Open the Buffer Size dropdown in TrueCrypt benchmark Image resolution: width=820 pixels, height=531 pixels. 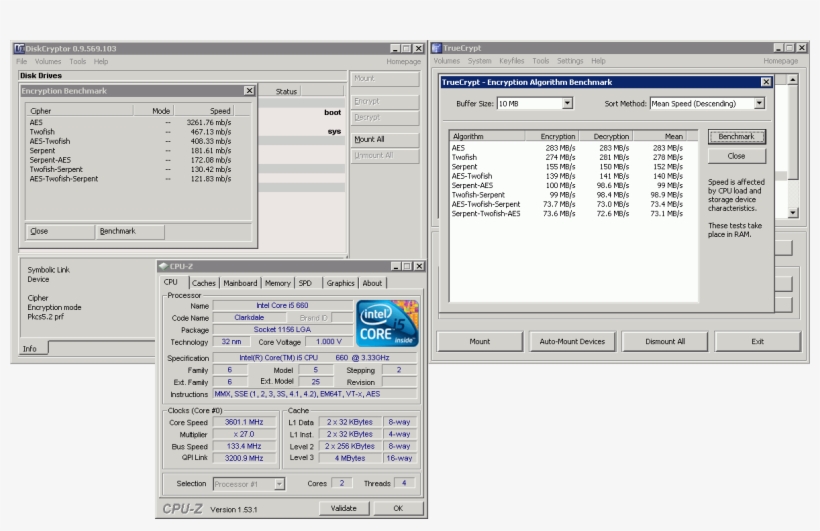[x=567, y=104]
